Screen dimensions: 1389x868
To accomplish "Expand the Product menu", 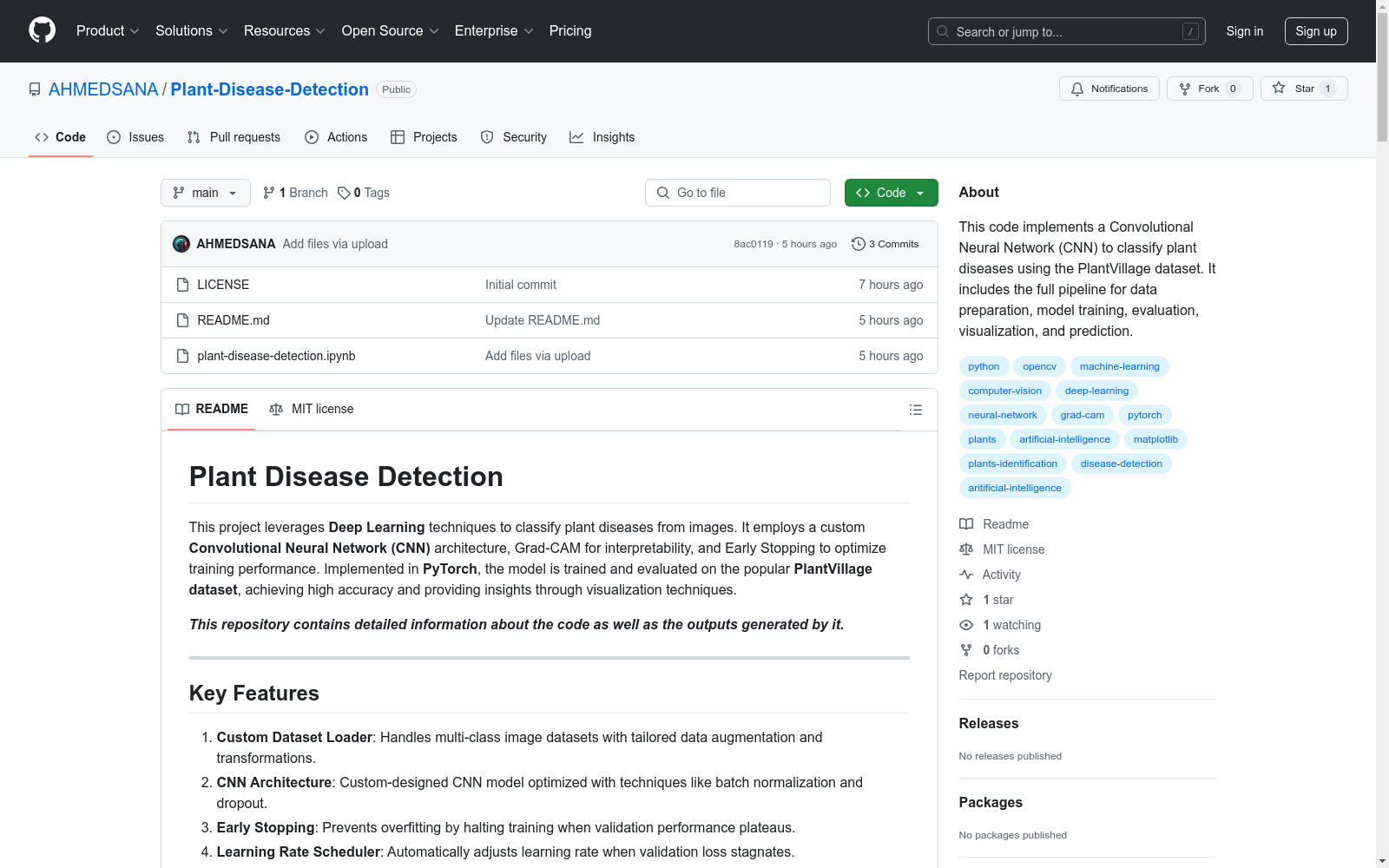I will [108, 30].
